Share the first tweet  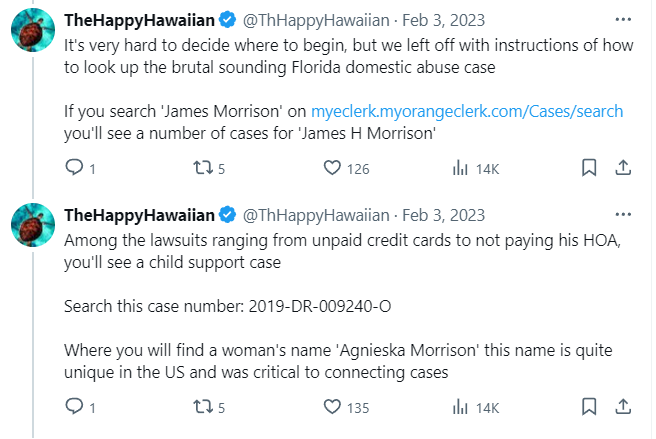coord(621,168)
